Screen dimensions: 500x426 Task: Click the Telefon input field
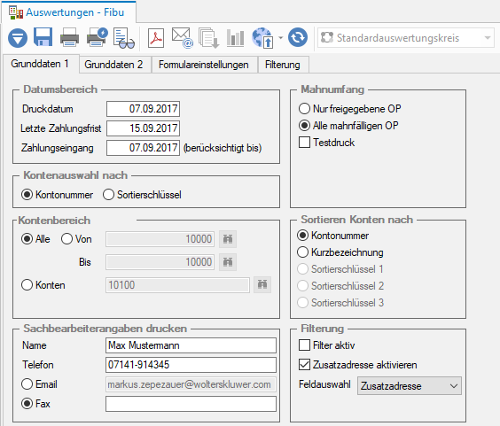pyautogui.click(x=191, y=365)
